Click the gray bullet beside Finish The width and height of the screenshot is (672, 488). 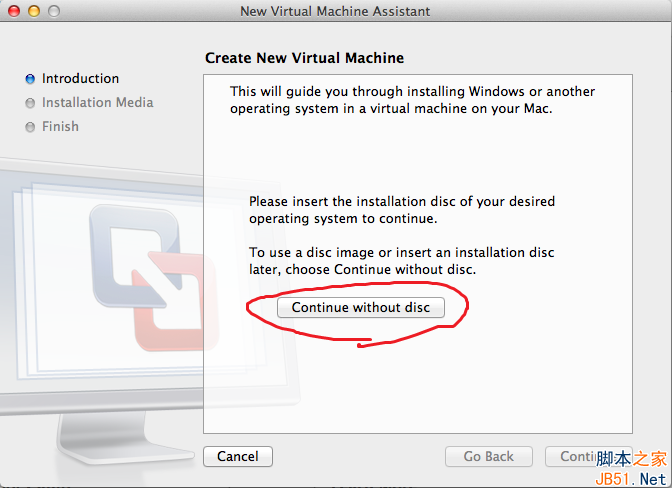click(30, 127)
